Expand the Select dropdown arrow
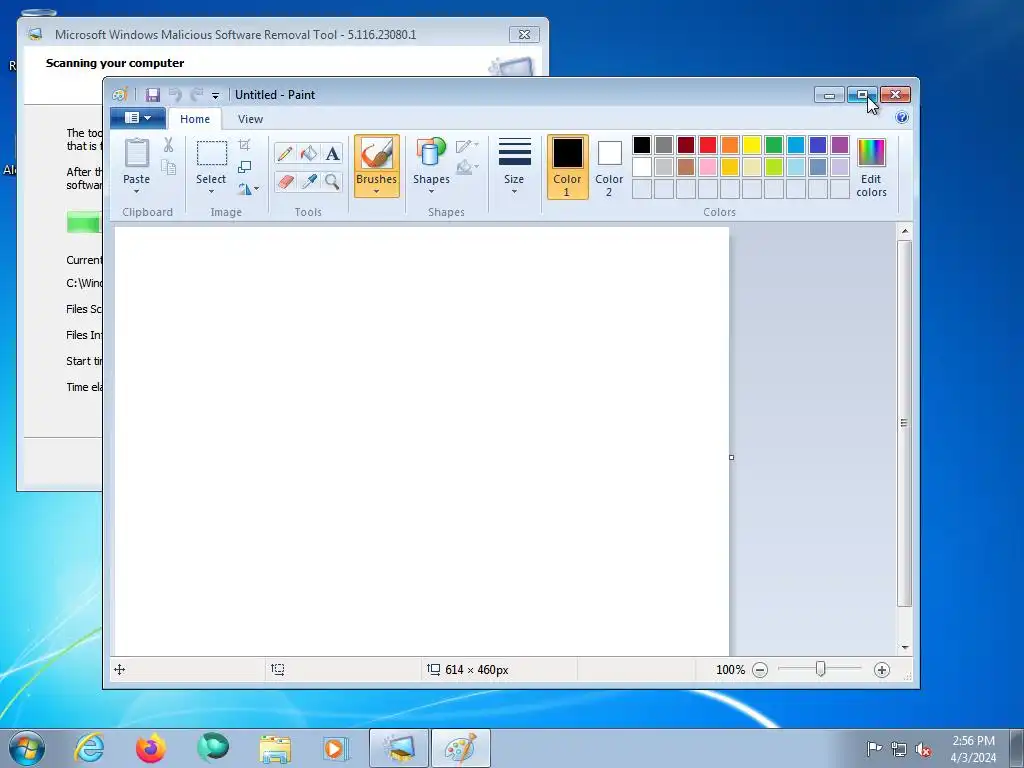The width and height of the screenshot is (1024, 768). [x=212, y=191]
